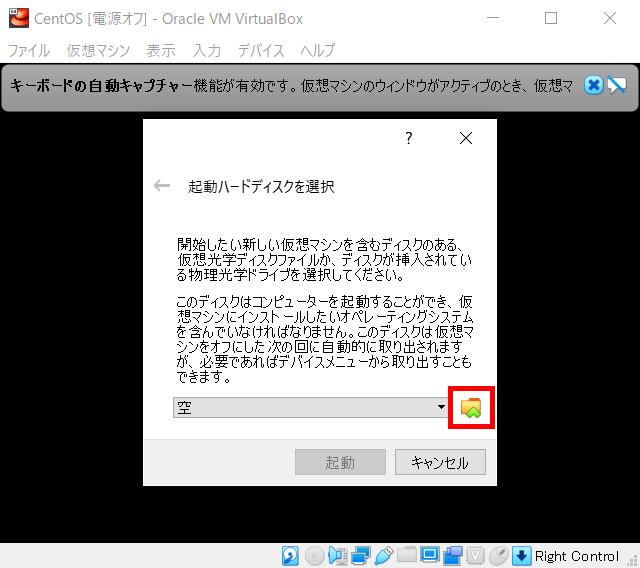Click the video recording status icon

452,556
